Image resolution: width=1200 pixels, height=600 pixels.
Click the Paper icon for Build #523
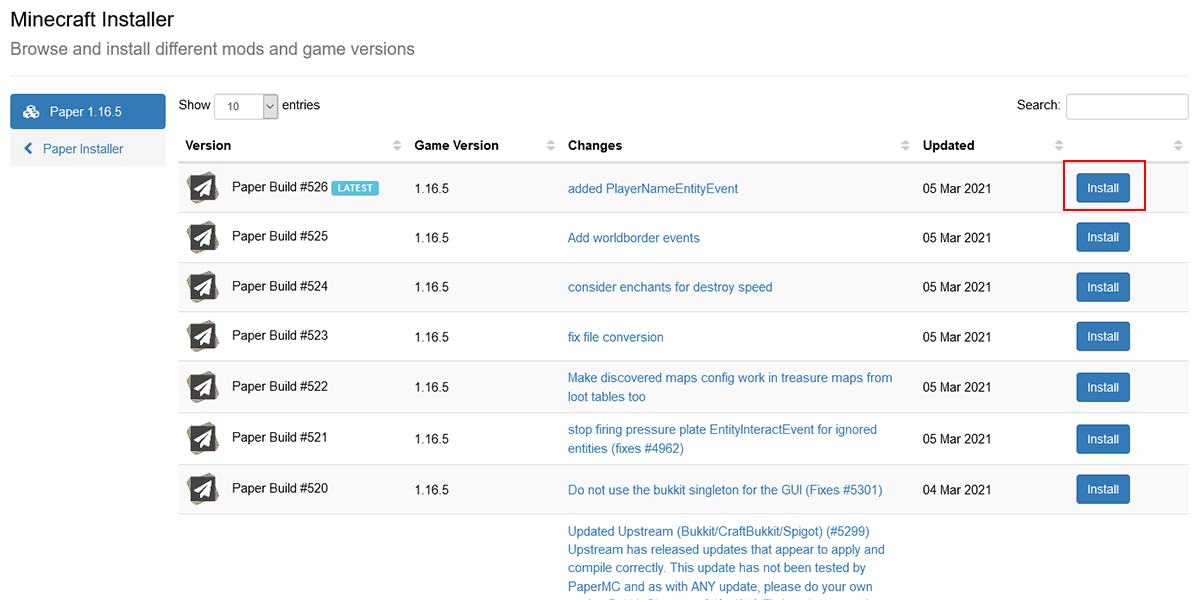pos(203,336)
